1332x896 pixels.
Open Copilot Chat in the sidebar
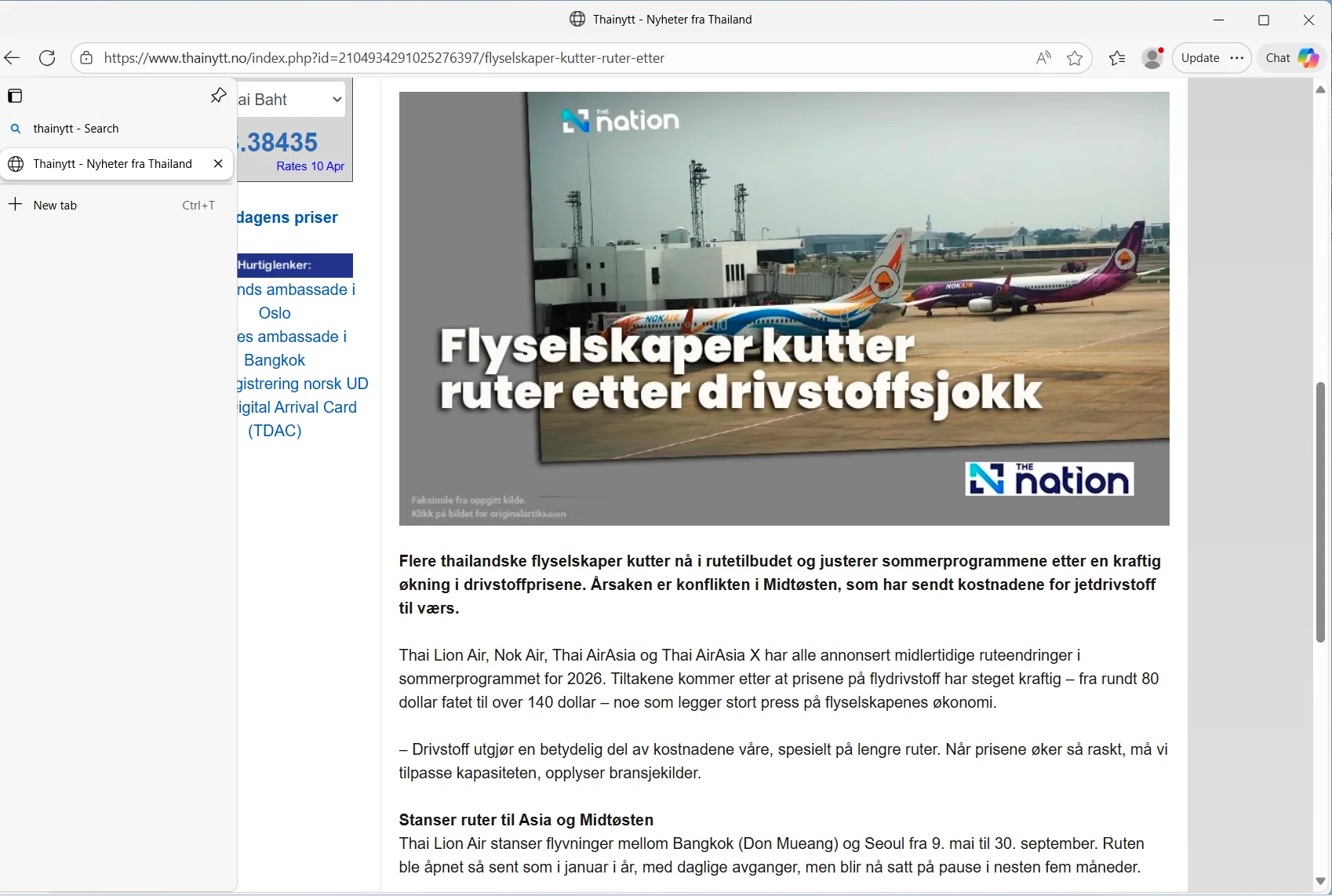click(1290, 57)
